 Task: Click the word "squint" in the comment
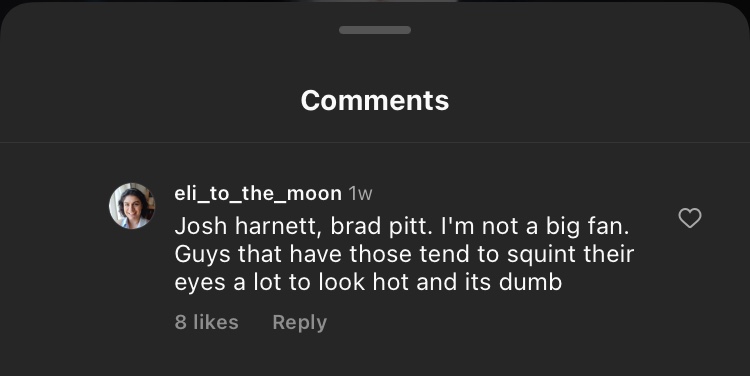pyautogui.click(x=535, y=255)
